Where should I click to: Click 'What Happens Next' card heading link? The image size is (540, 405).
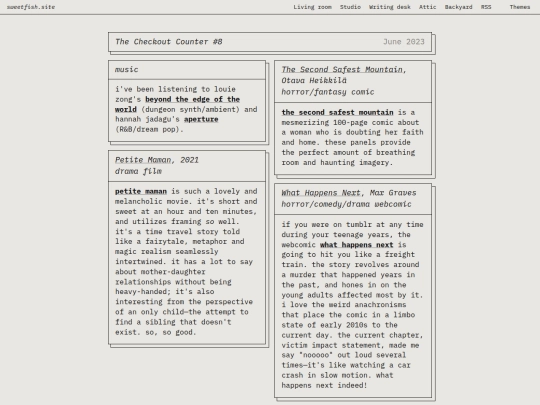(x=321, y=193)
